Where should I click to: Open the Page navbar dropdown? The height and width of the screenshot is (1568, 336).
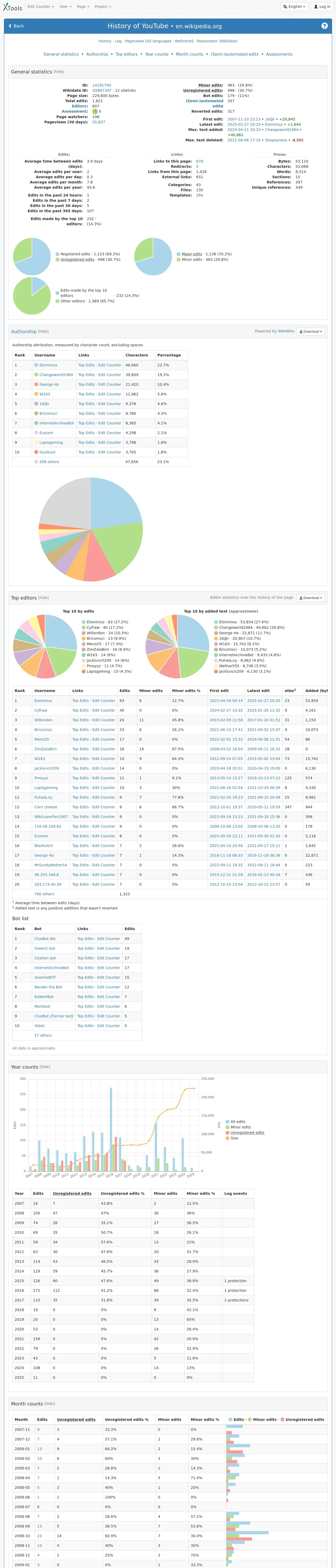click(82, 7)
